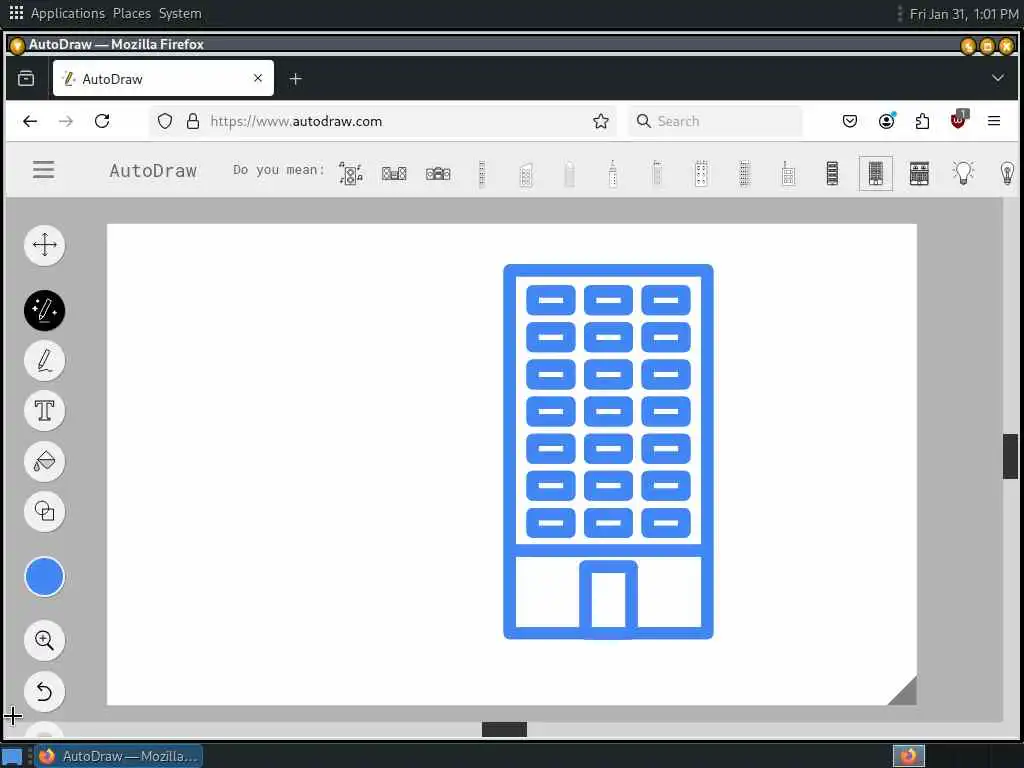
Task: Click the blue building drawing on canvas
Action: 608,451
